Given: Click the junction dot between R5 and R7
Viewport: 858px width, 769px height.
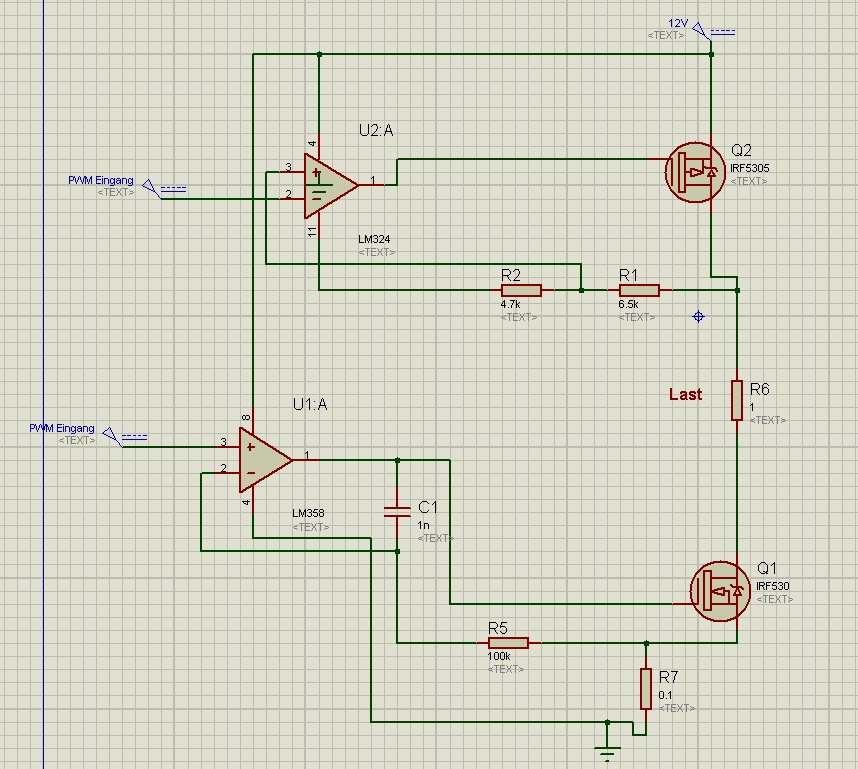Looking at the screenshot, I should tap(646, 643).
